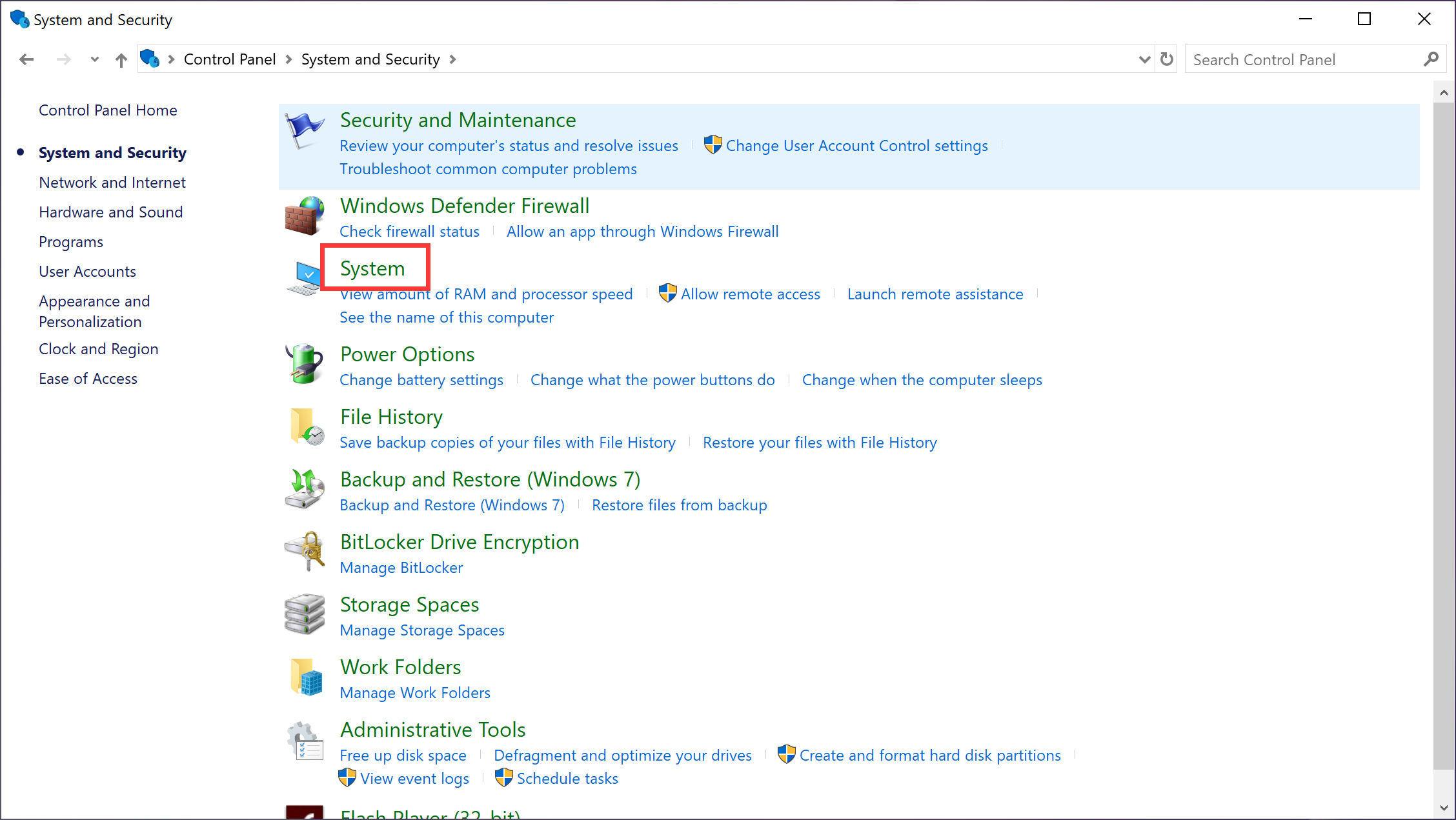Click the scrollbar down arrow
The image size is (1456, 820).
click(1444, 808)
